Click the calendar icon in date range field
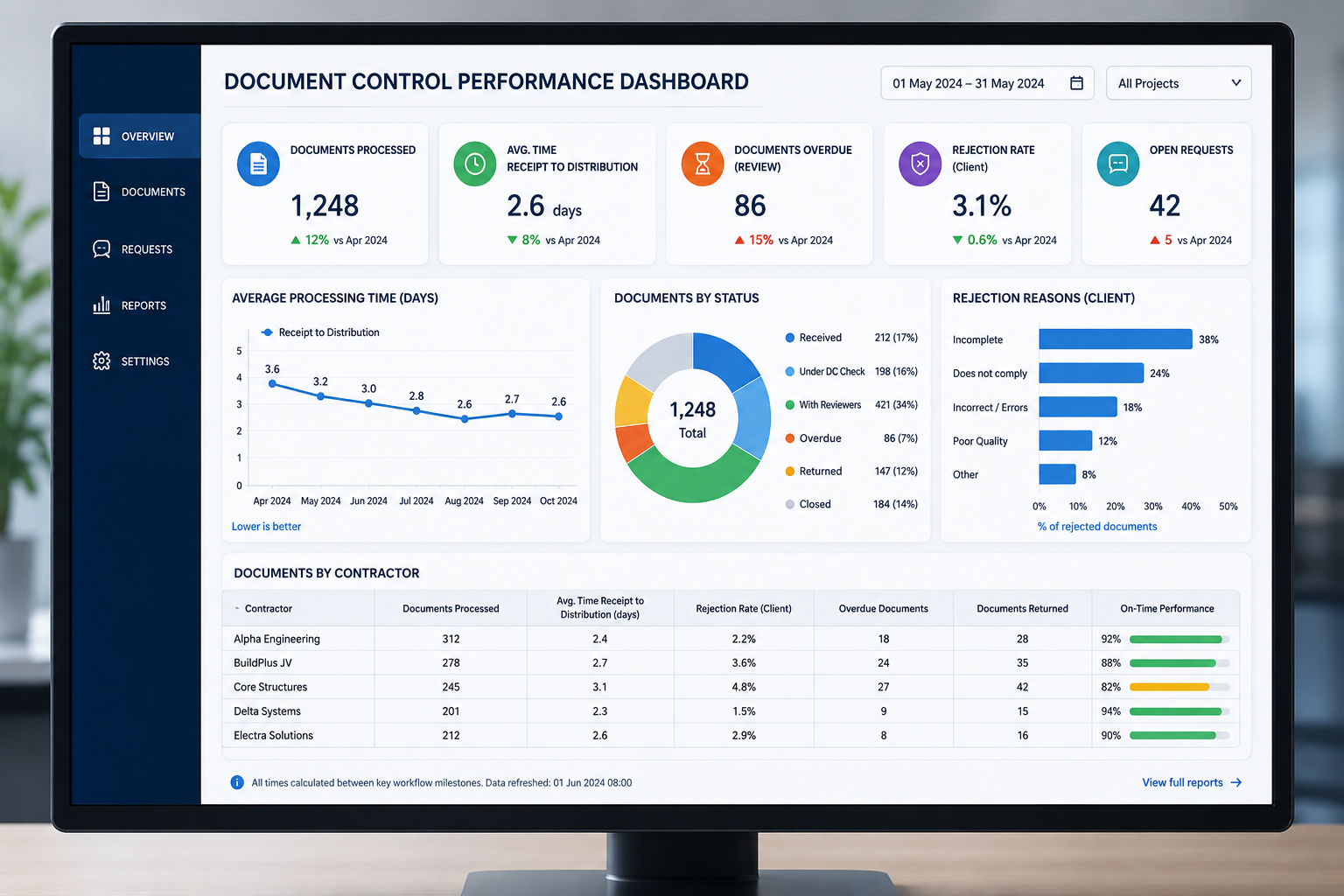This screenshot has height=896, width=1344. tap(1076, 83)
